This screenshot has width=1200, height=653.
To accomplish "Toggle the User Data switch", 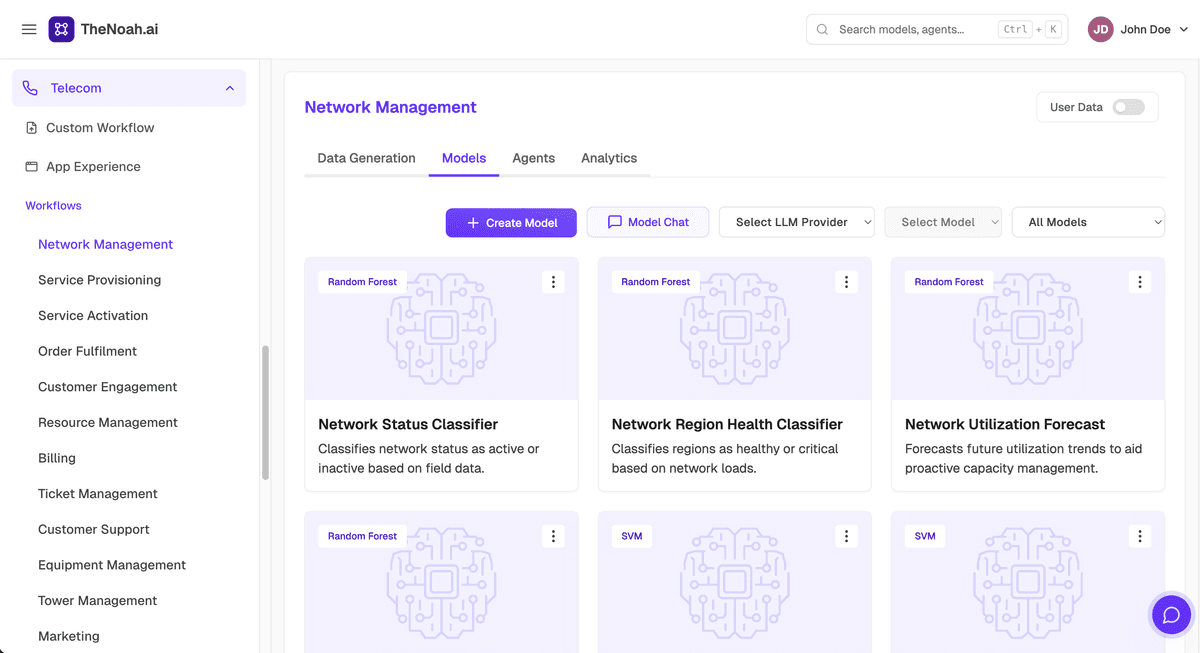I will click(1129, 107).
